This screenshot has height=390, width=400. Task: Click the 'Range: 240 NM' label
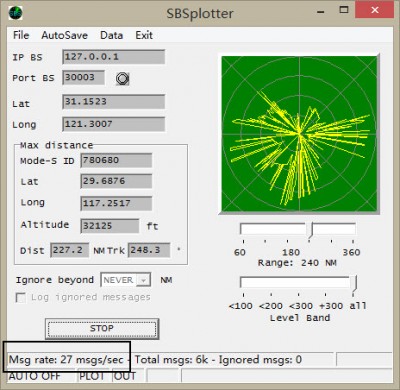point(297,263)
